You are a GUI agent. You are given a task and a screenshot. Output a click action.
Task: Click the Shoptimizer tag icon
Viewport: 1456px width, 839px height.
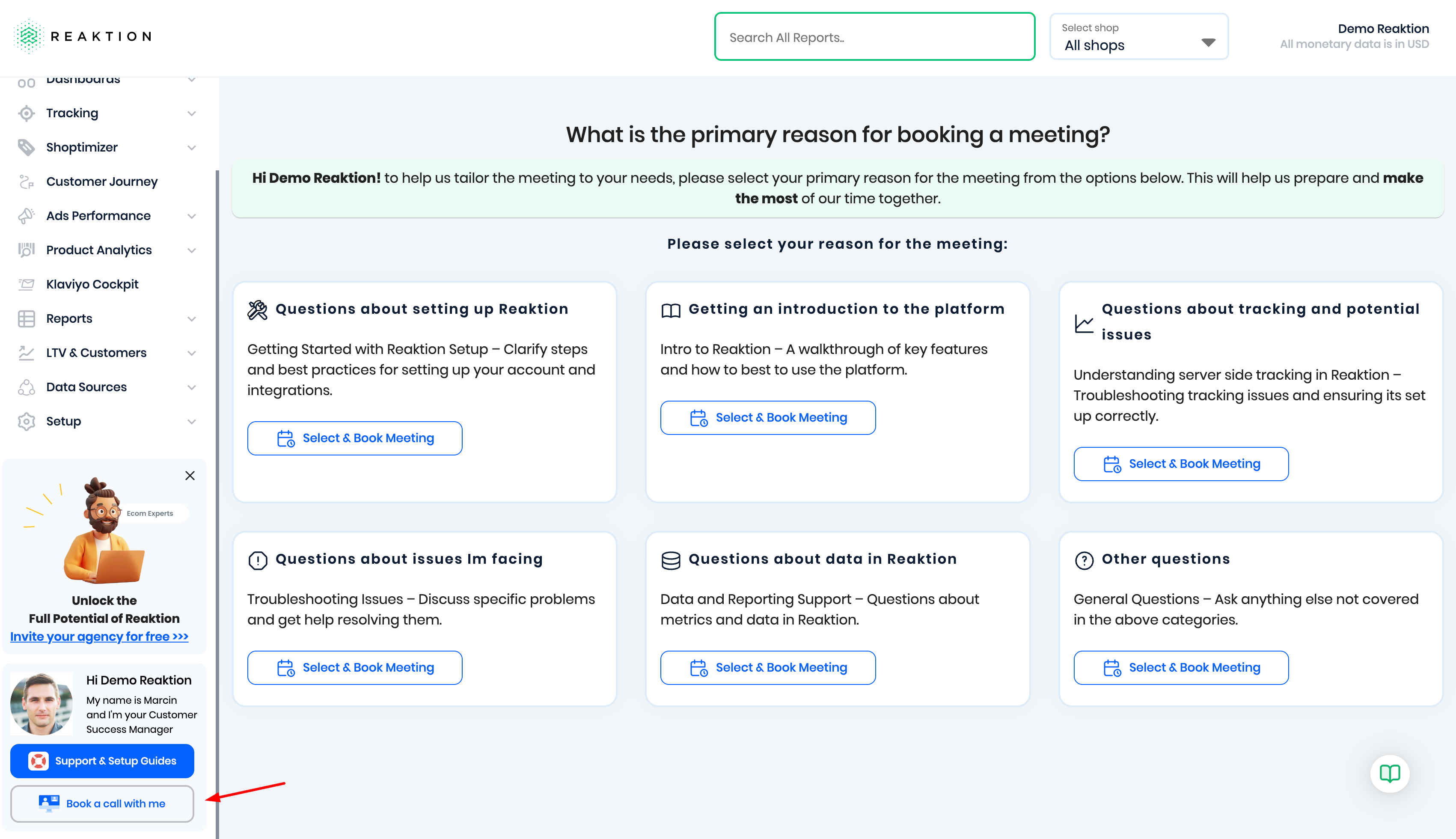[27, 148]
